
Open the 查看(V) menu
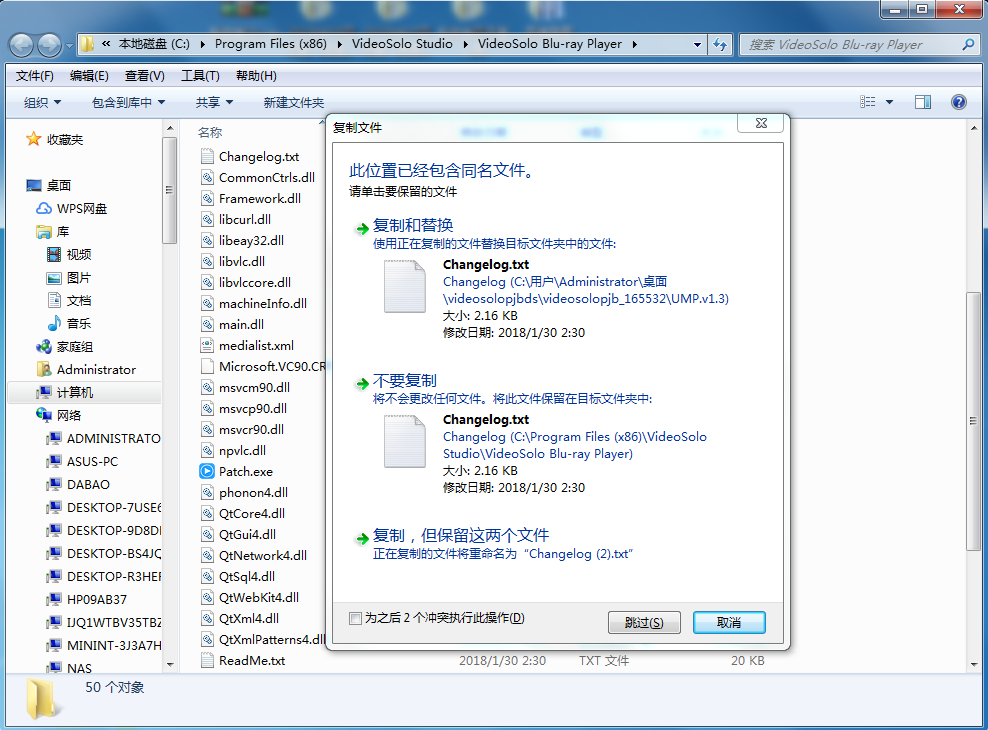click(144, 76)
